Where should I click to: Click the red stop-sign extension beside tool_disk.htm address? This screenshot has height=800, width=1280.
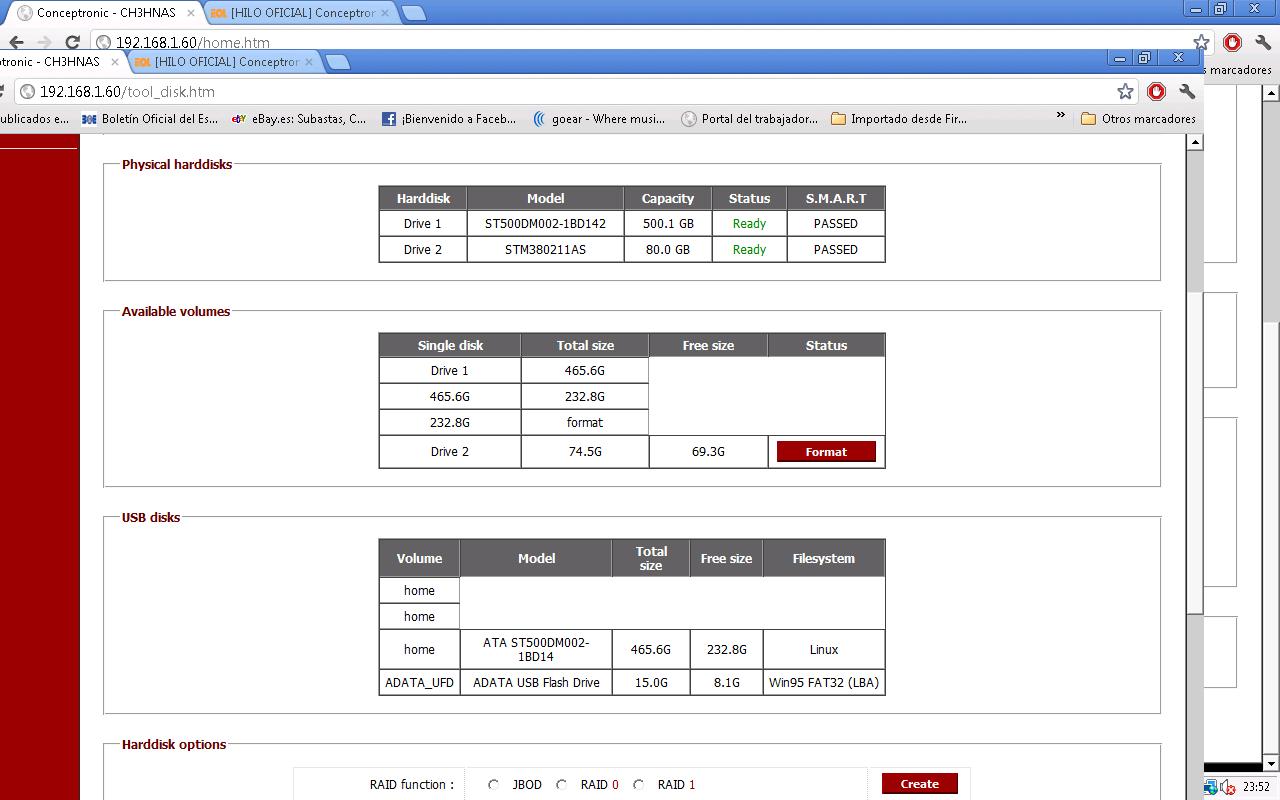(1156, 92)
